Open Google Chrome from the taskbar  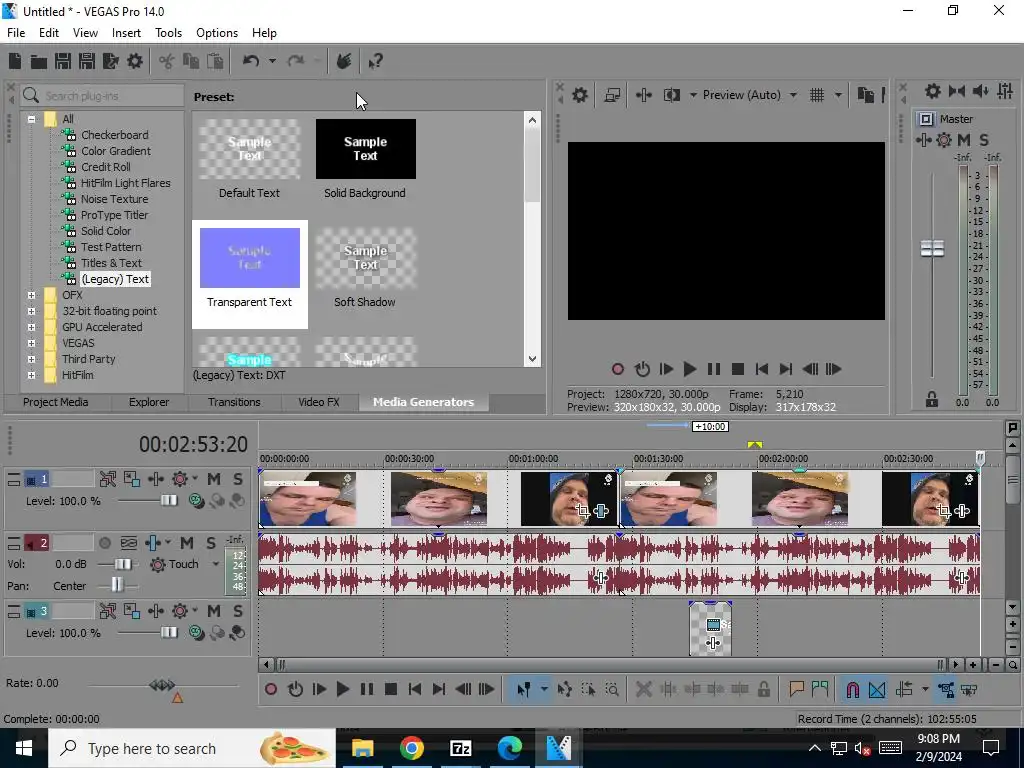pos(411,748)
